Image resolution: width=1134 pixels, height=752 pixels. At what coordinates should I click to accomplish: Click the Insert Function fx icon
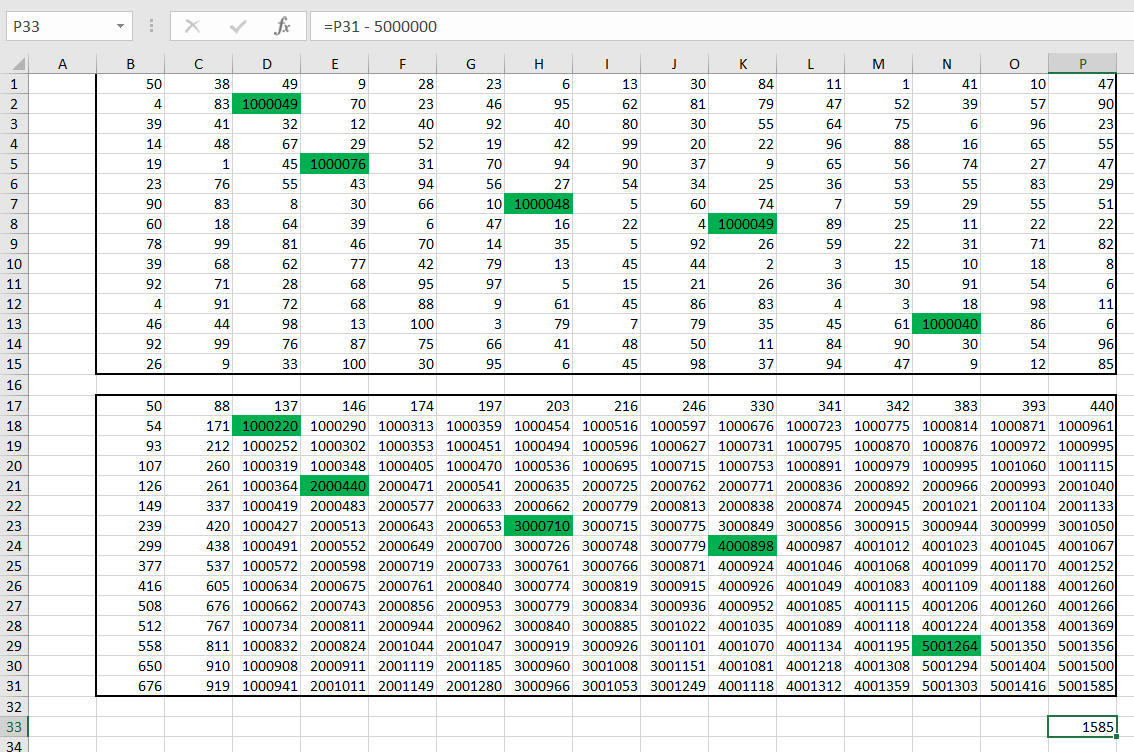coord(283,26)
